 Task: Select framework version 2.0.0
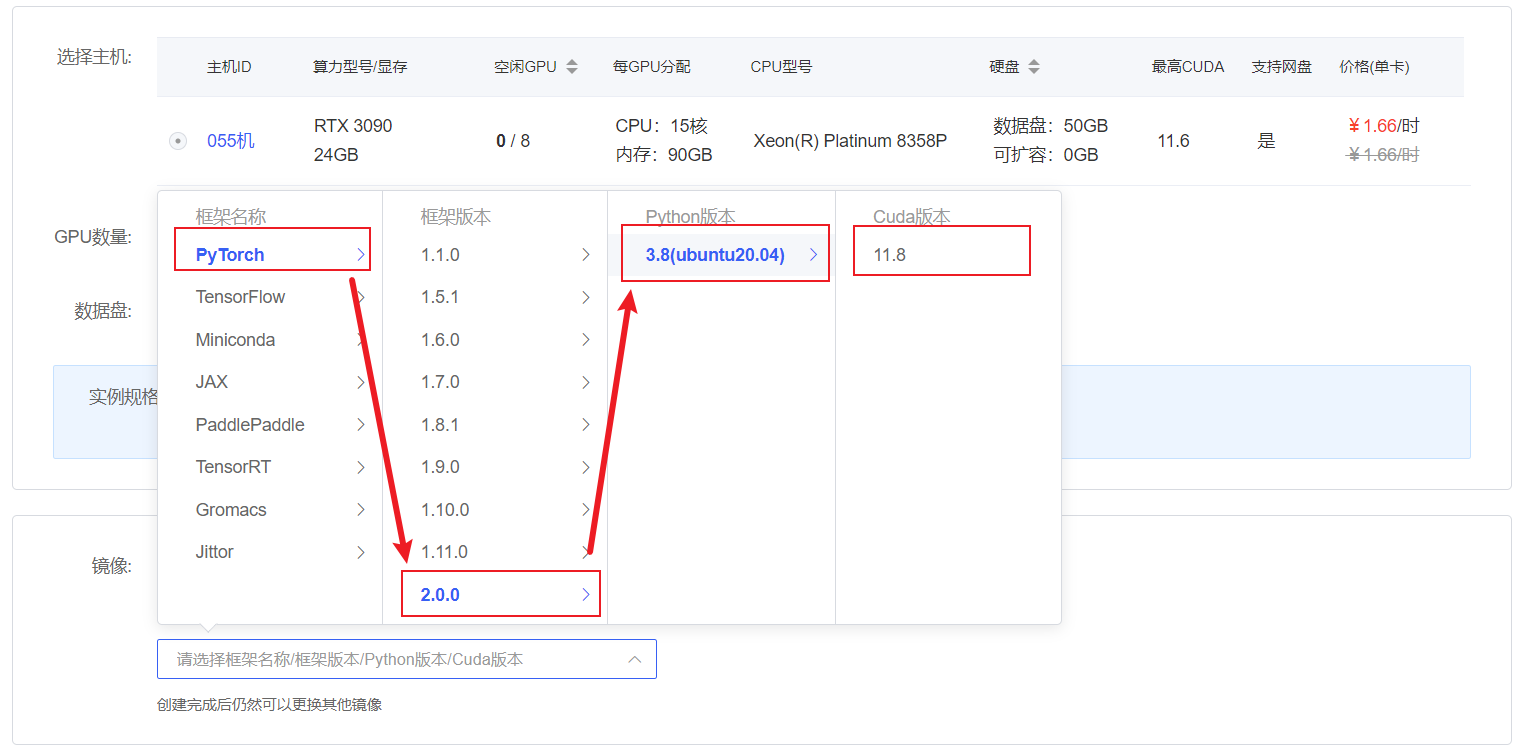pos(440,595)
